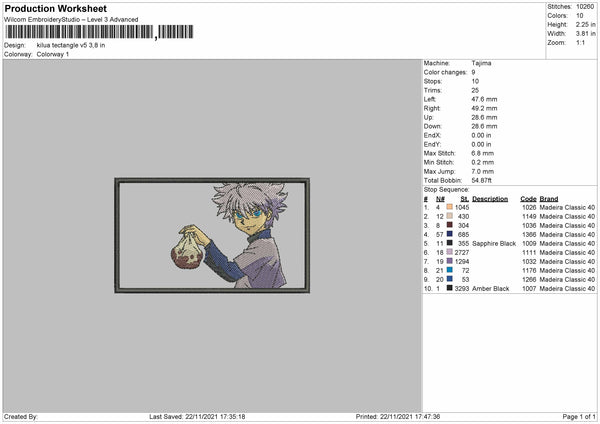This screenshot has width=600, height=424.
Task: Select the navy swatch for code 1366
Action: point(450,234)
